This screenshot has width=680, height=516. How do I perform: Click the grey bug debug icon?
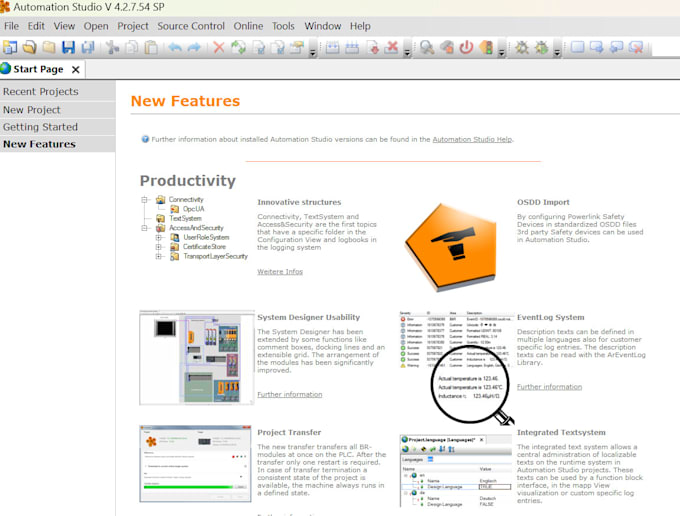point(522,47)
